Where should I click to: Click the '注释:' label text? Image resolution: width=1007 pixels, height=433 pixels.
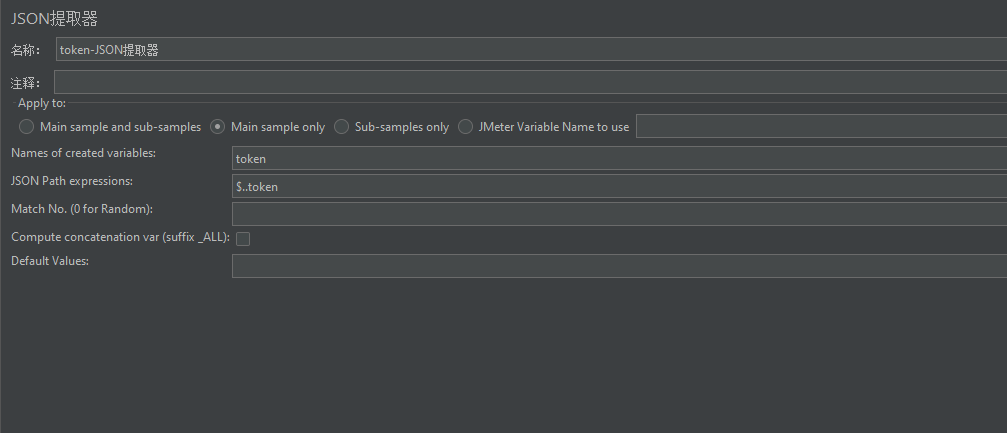point(25,83)
